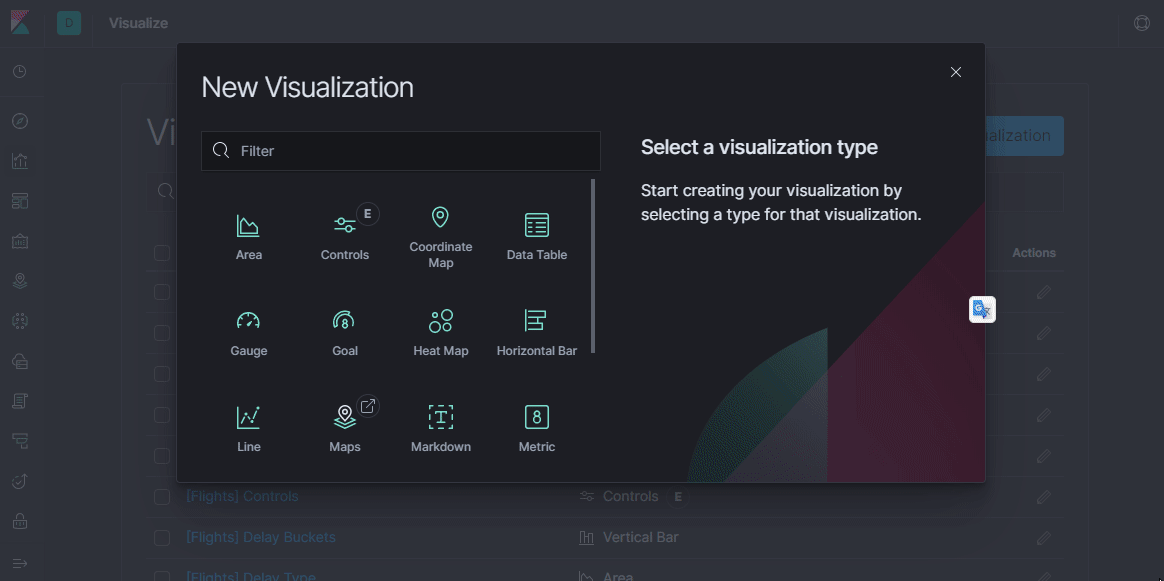The image size is (1164, 581).
Task: Choose the Line visualization type
Action: tap(248, 429)
